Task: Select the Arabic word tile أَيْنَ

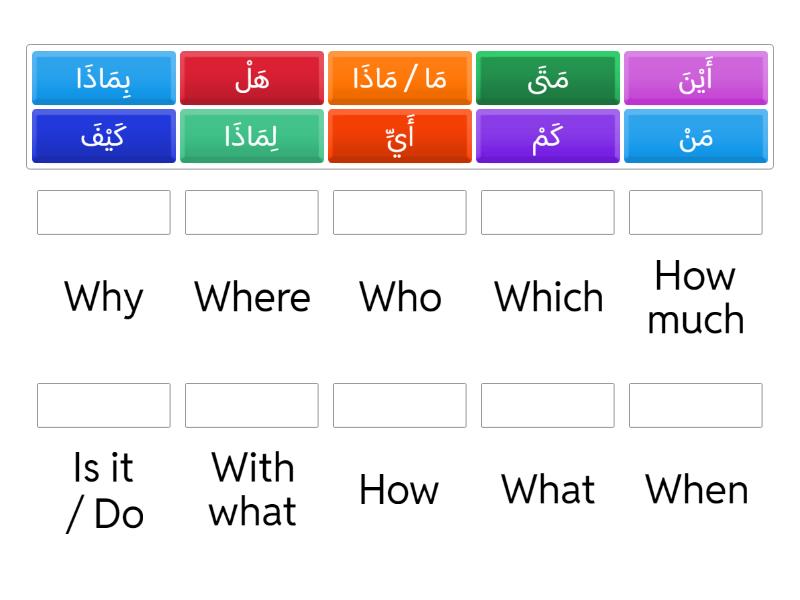Action: 696,79
